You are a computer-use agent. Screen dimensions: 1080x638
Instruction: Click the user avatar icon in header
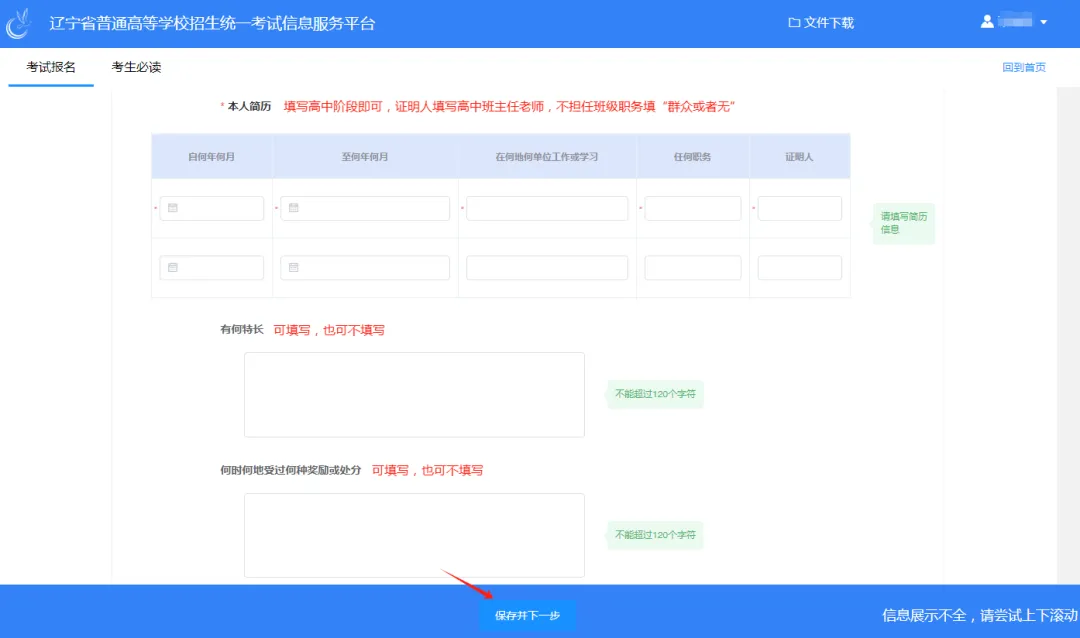coord(987,21)
